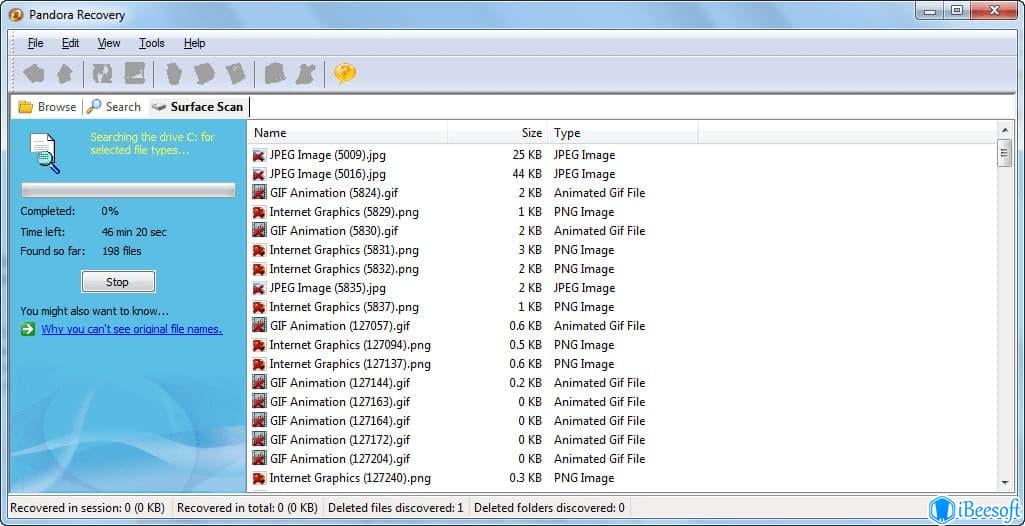Image resolution: width=1025 pixels, height=526 pixels.
Task: Sort list by the Type column header
Action: pos(622,133)
